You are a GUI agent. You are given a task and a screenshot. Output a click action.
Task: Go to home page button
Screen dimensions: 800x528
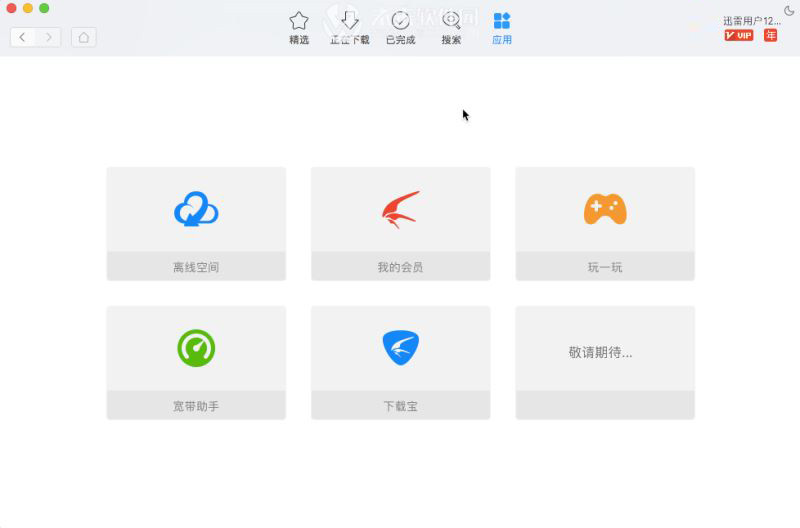[x=84, y=37]
